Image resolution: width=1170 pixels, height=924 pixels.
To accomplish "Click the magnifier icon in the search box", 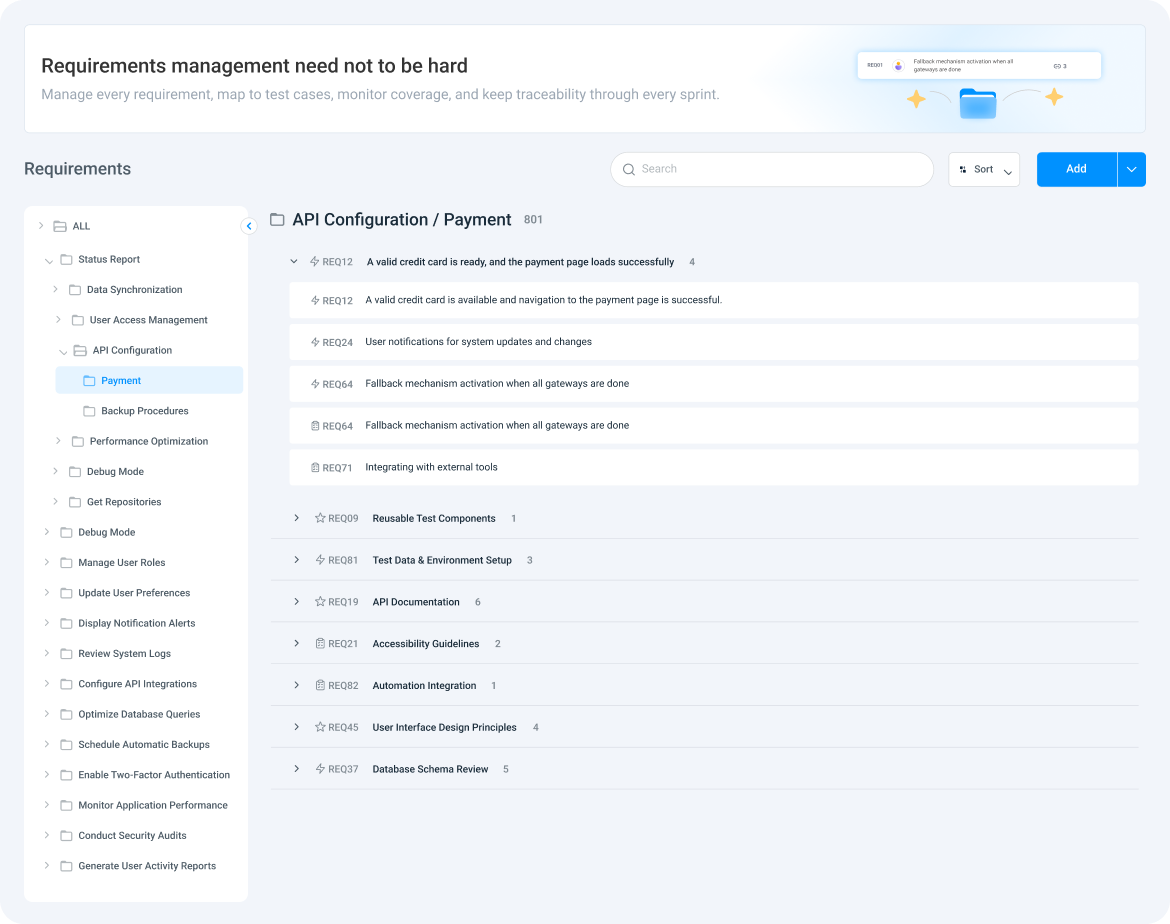I will coord(629,170).
